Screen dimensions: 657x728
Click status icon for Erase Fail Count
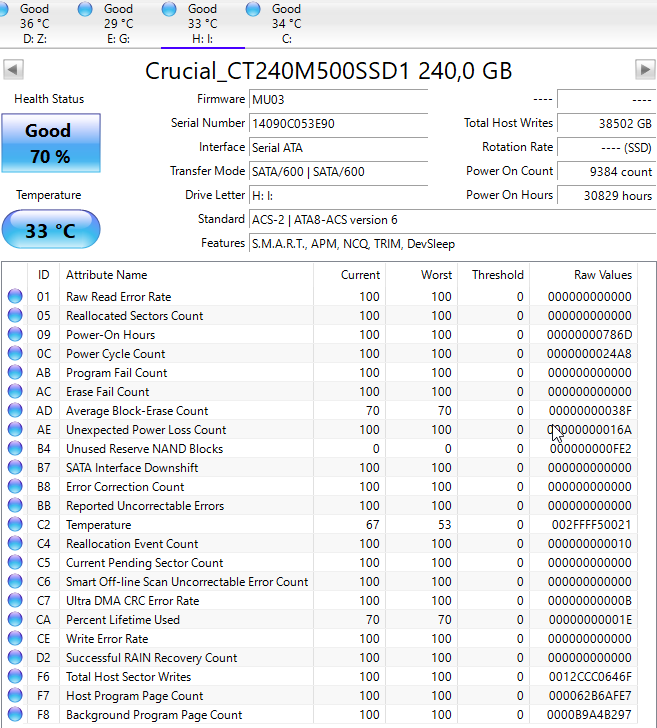coord(15,391)
